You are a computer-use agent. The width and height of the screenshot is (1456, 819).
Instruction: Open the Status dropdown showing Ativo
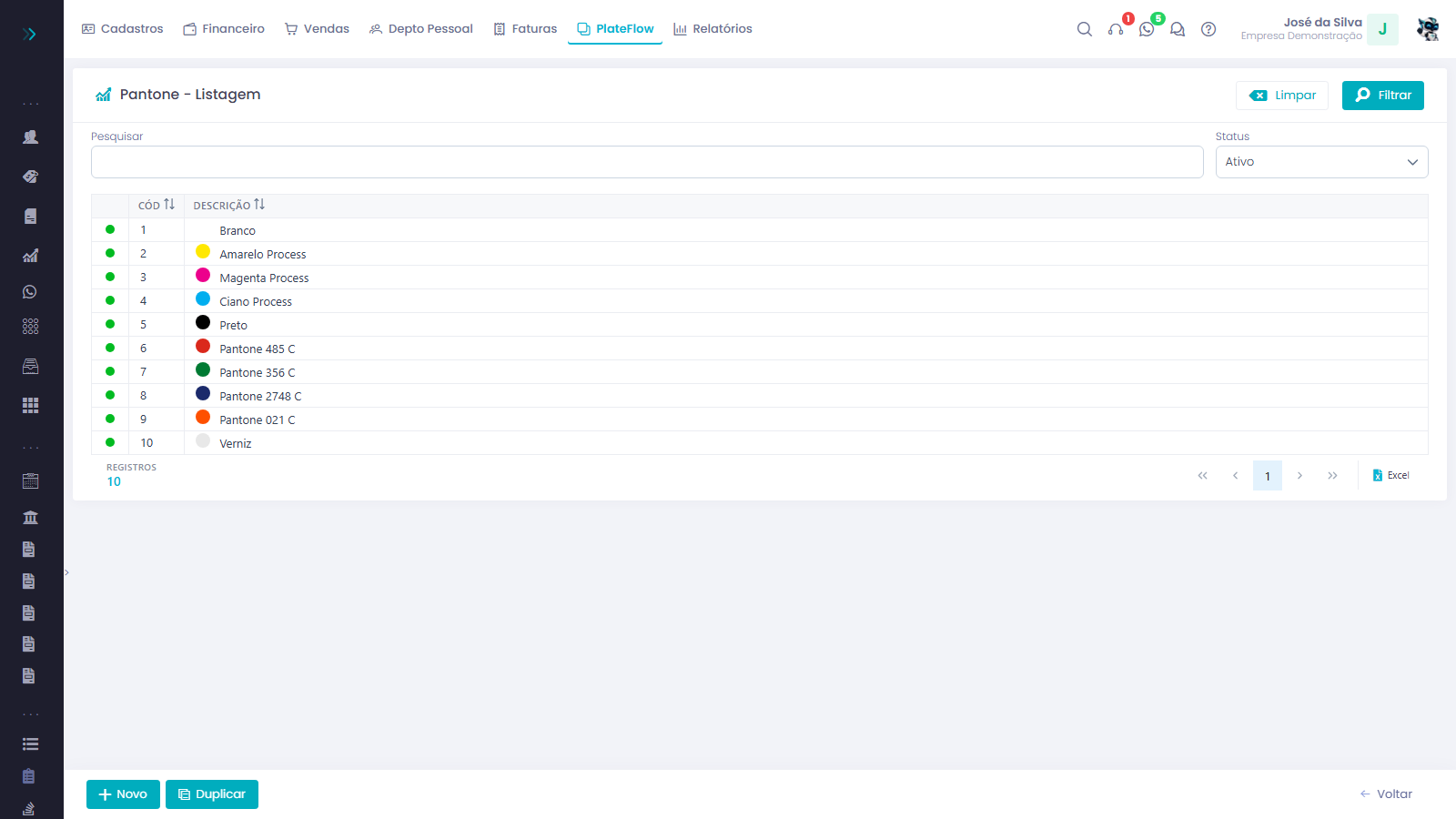coord(1321,162)
